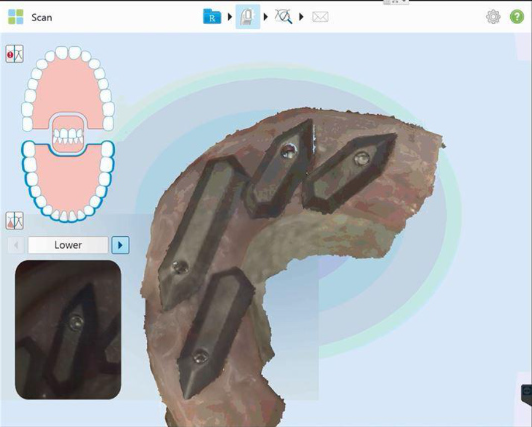Open the green help question mark
The image size is (532, 427).
(x=517, y=17)
